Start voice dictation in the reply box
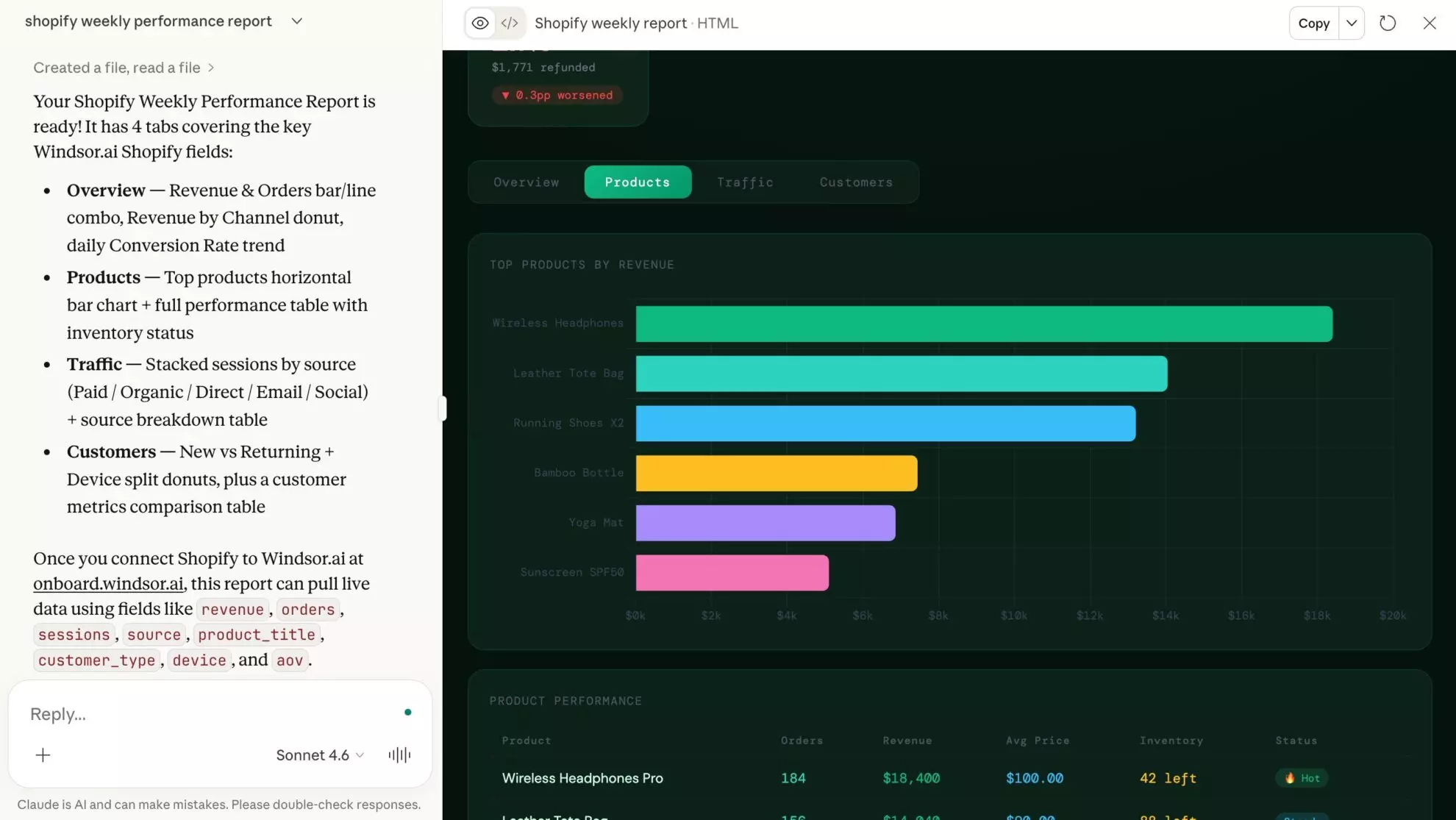This screenshot has height=820, width=1456. pyautogui.click(x=399, y=755)
